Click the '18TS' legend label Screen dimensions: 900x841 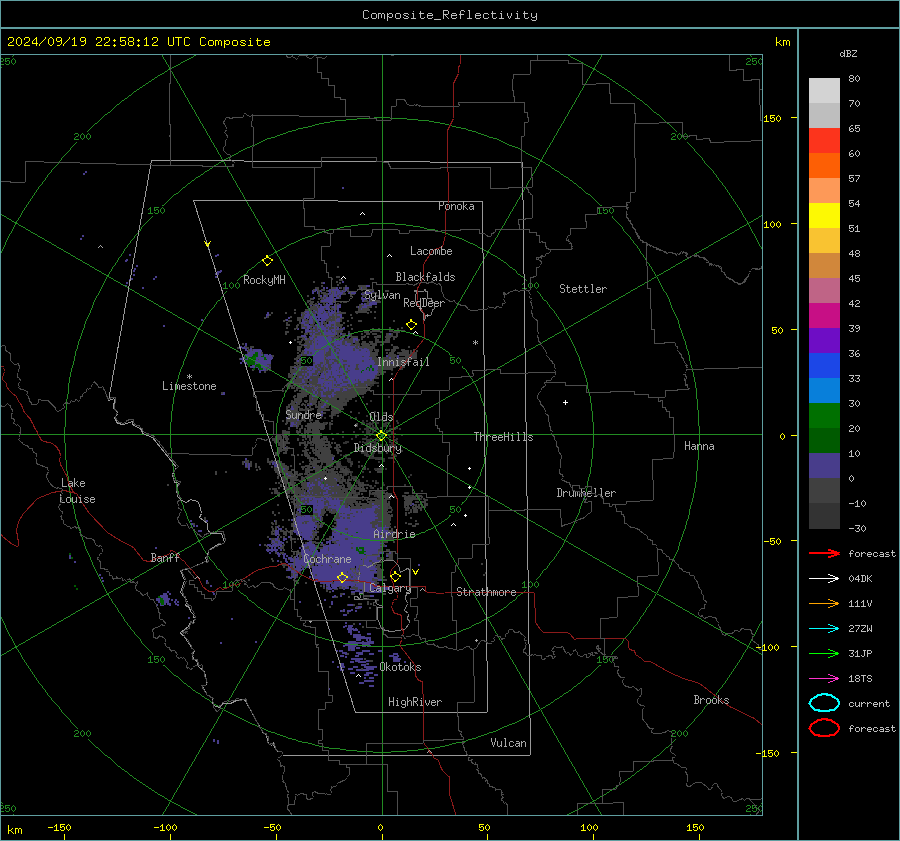[x=860, y=679]
